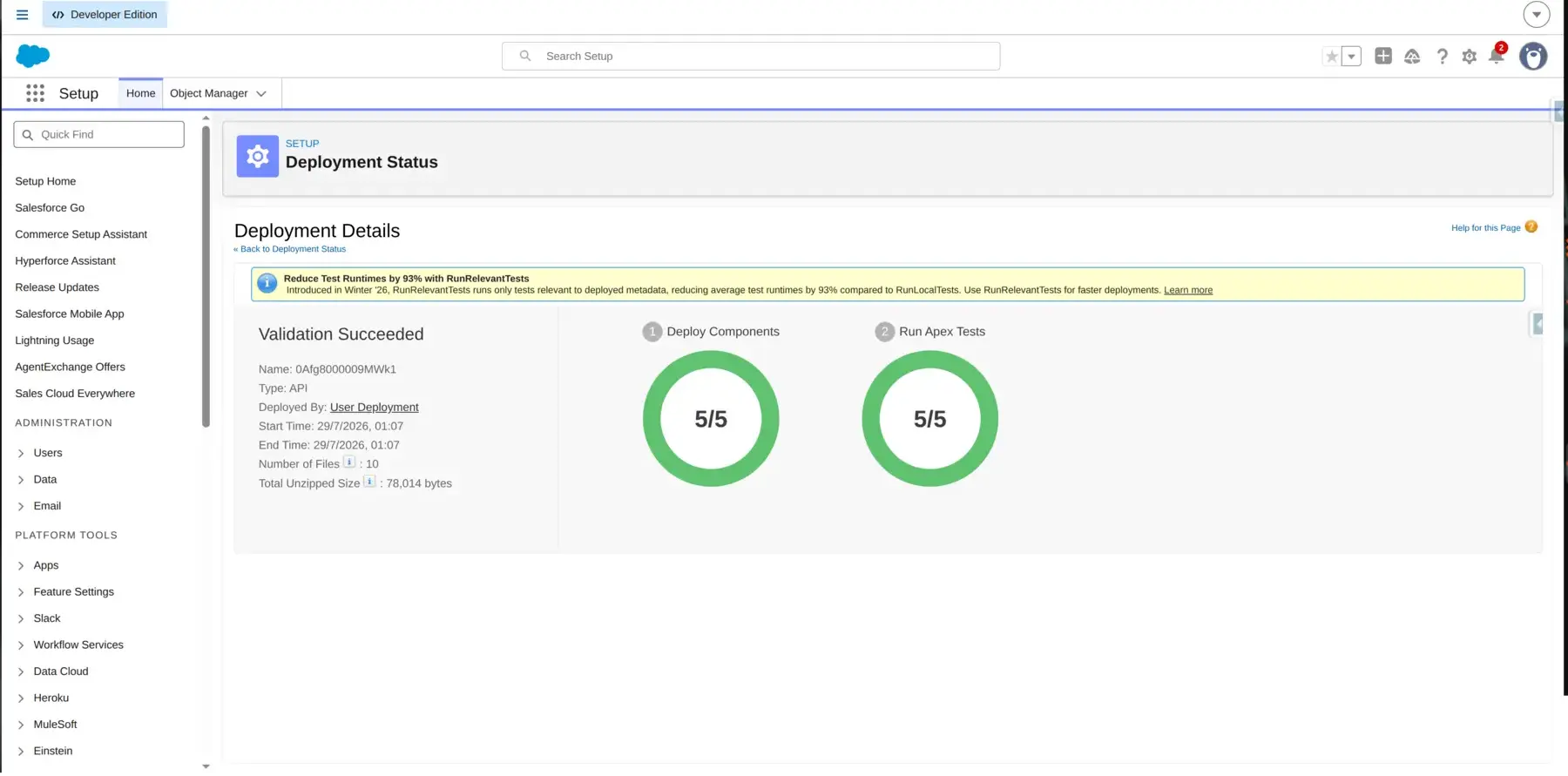Open Lightning Usage
Viewport: 1568px width, 776px height.
[x=55, y=341]
